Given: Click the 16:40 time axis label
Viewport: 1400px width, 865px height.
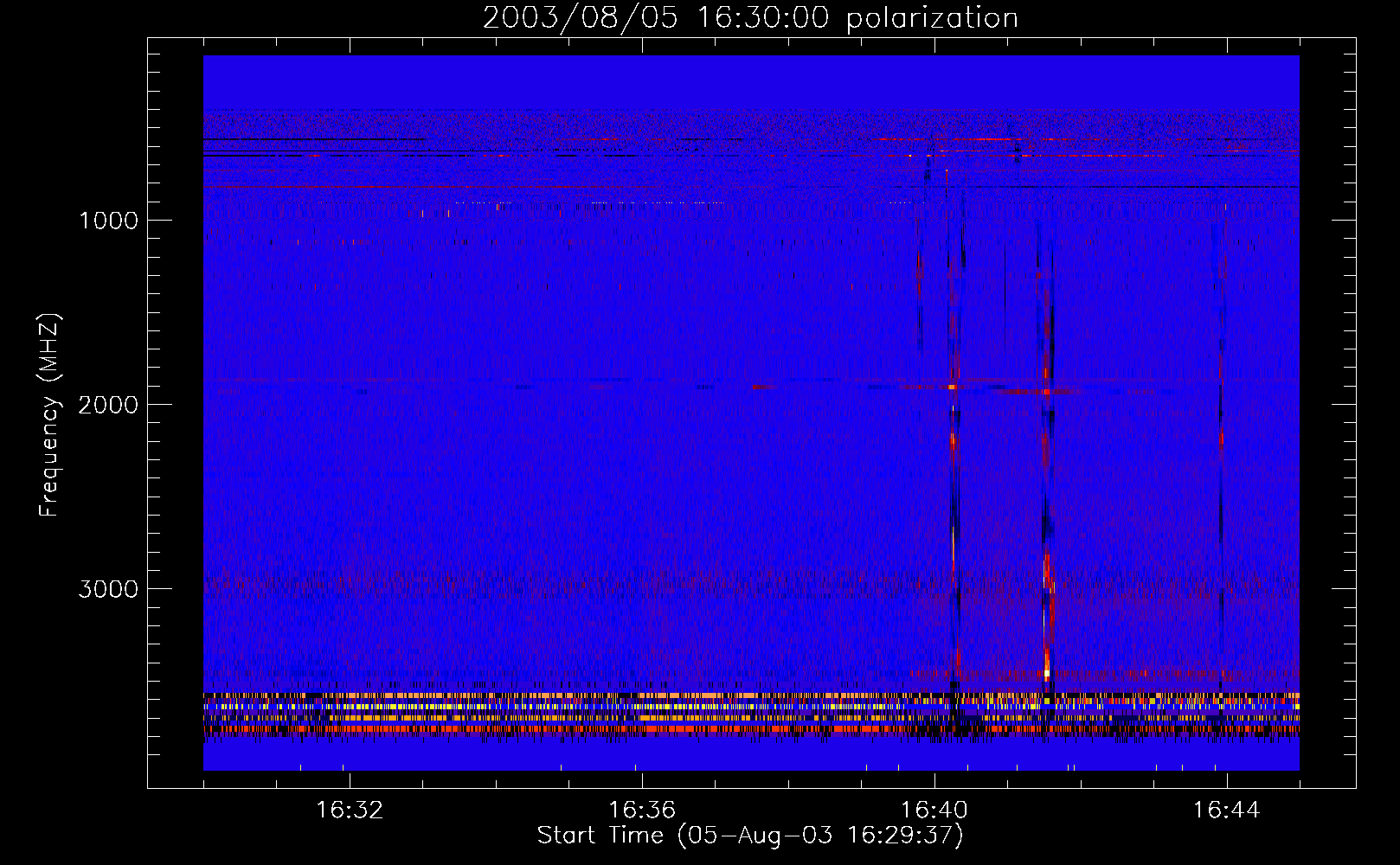Looking at the screenshot, I should click(x=934, y=811).
